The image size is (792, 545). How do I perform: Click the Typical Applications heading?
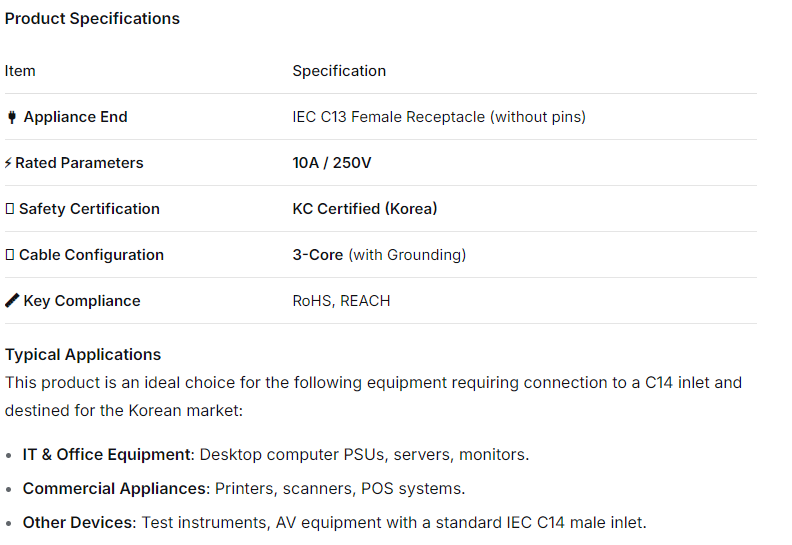coord(83,355)
